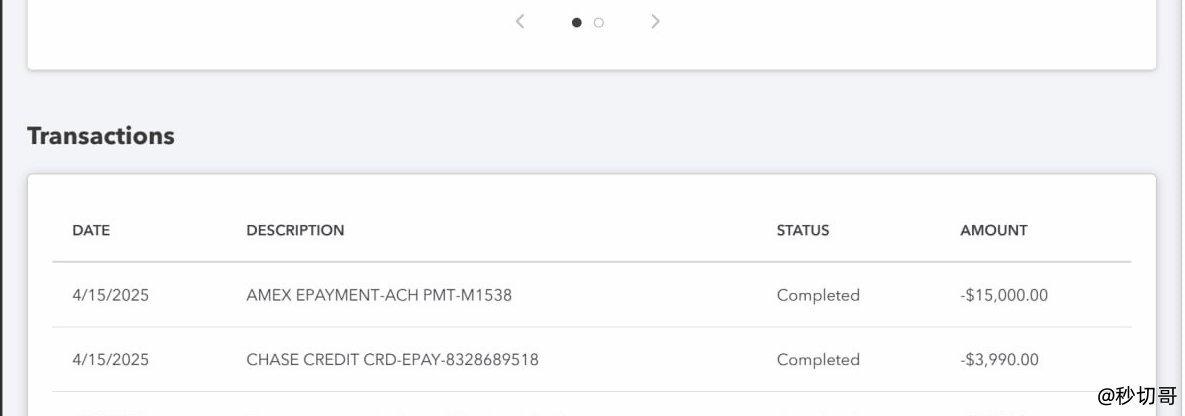This screenshot has height=416, width=1185.
Task: Switch to the second hollow pagination dot
Action: 599,23
